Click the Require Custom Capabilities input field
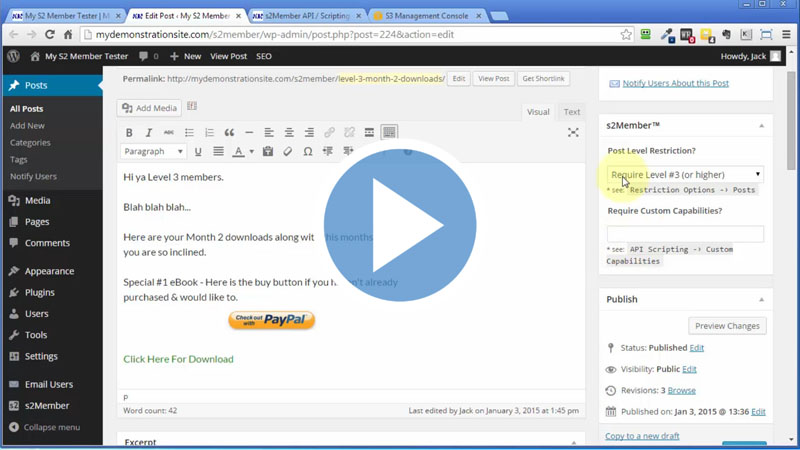This screenshot has width=800, height=450. click(685, 234)
